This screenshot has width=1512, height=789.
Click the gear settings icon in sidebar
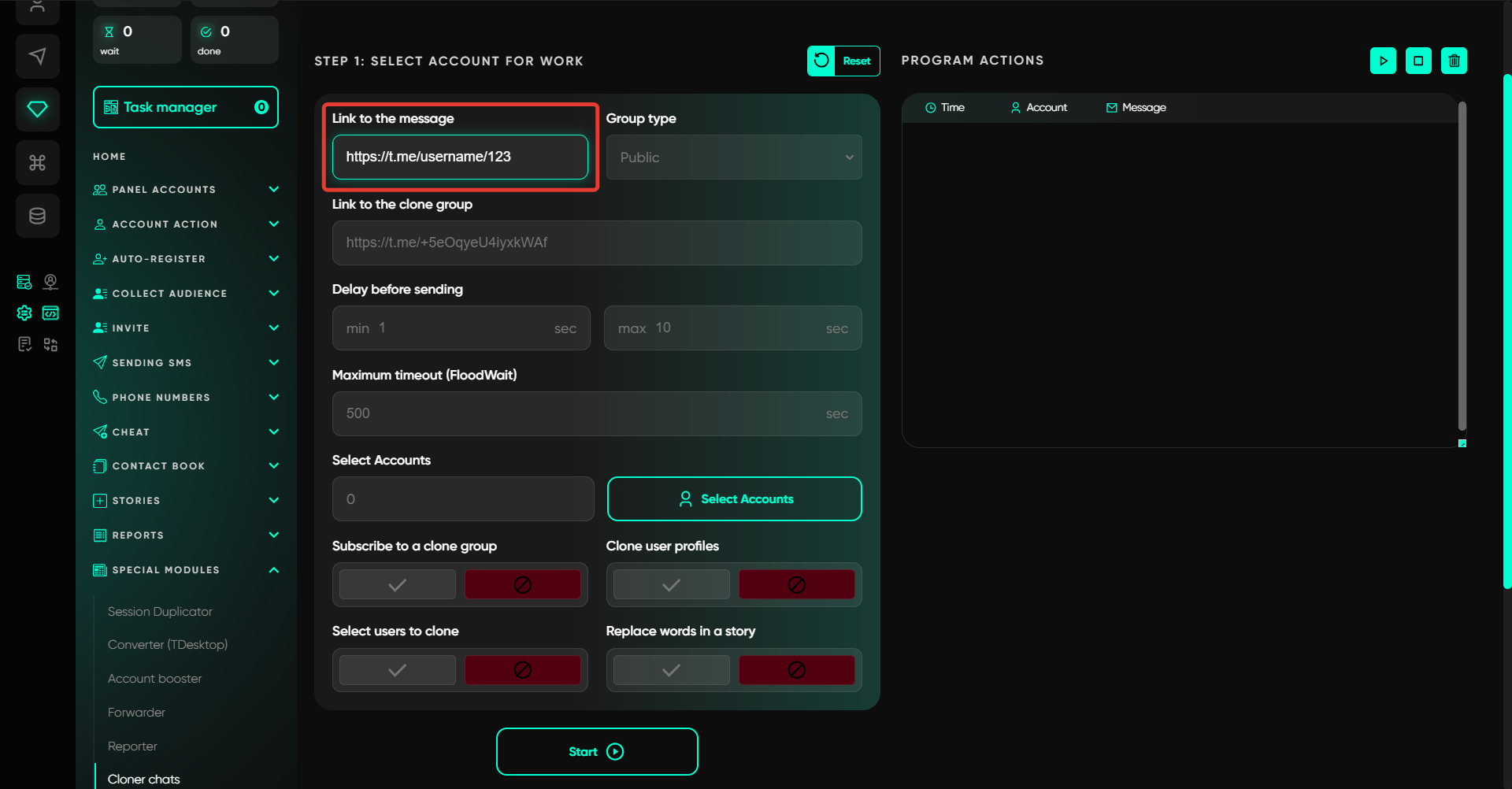tap(24, 313)
